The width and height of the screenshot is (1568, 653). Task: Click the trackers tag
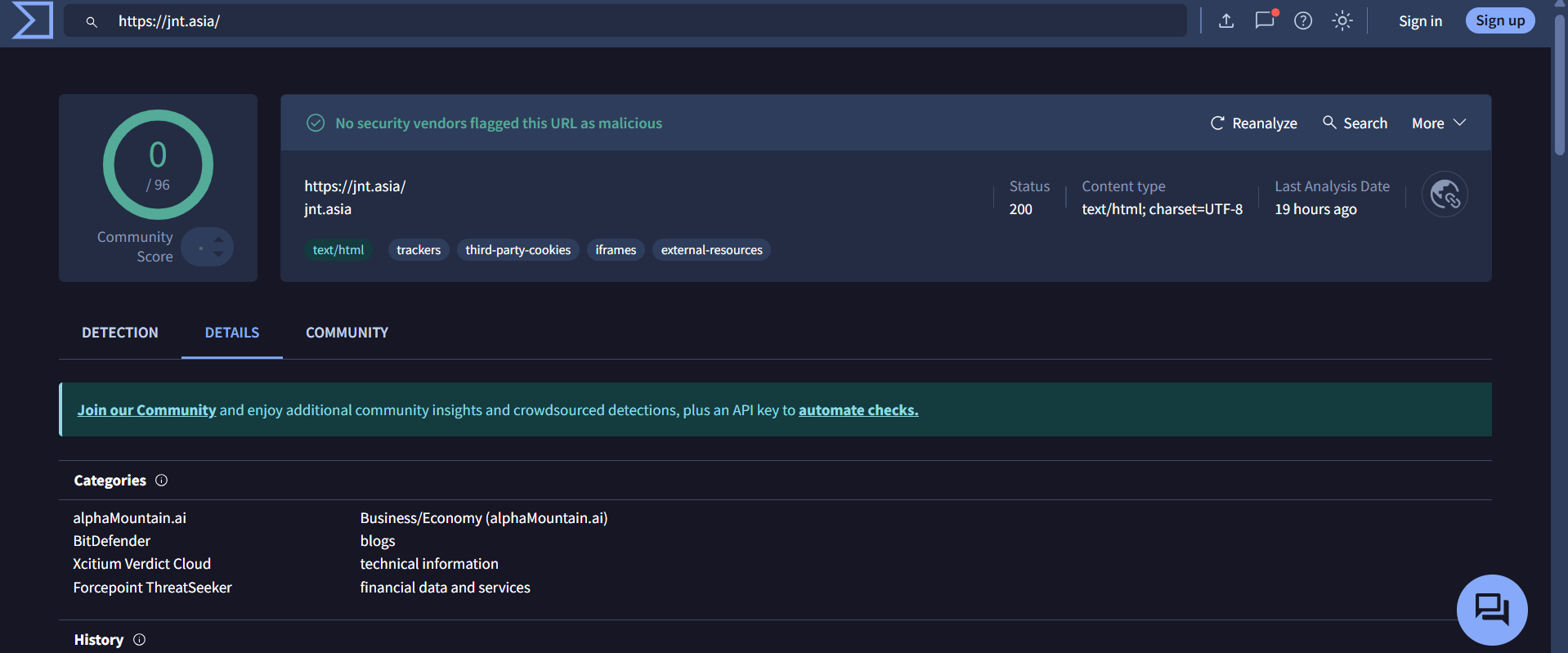419,250
